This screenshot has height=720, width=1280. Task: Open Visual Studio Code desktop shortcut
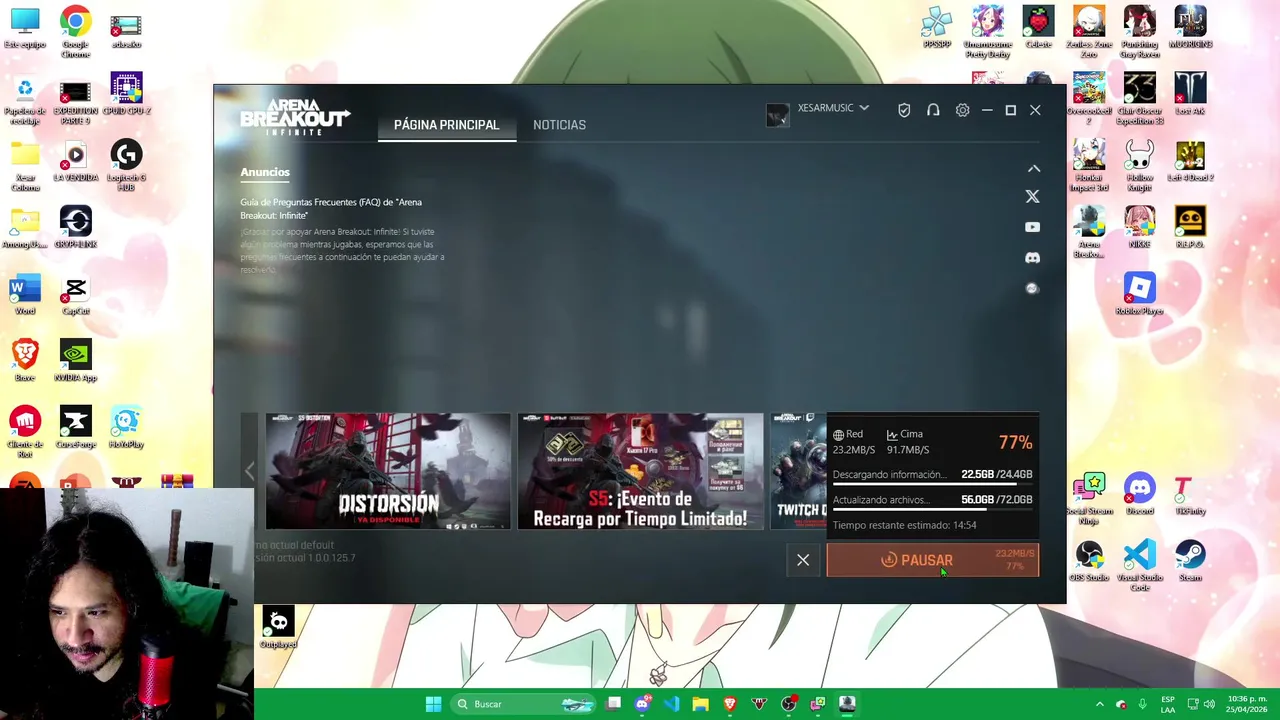(1139, 565)
